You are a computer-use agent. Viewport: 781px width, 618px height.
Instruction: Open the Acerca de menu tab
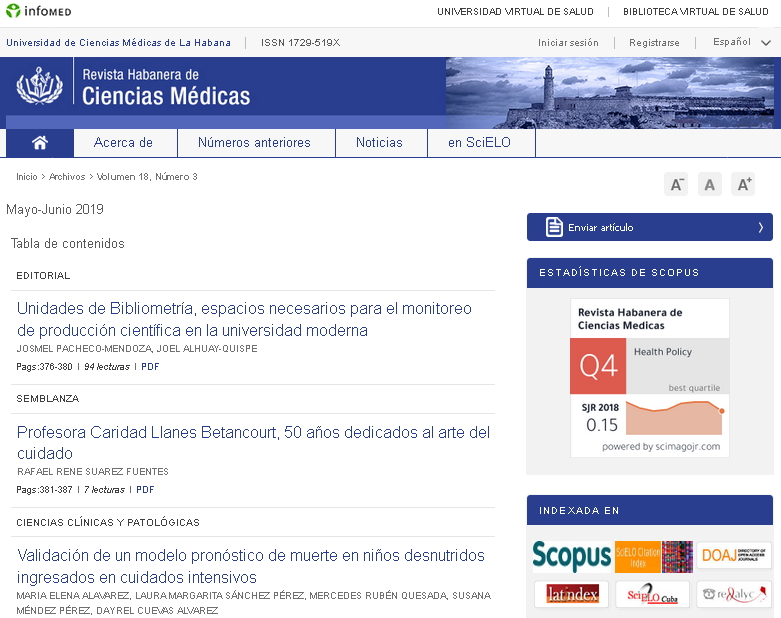click(124, 143)
